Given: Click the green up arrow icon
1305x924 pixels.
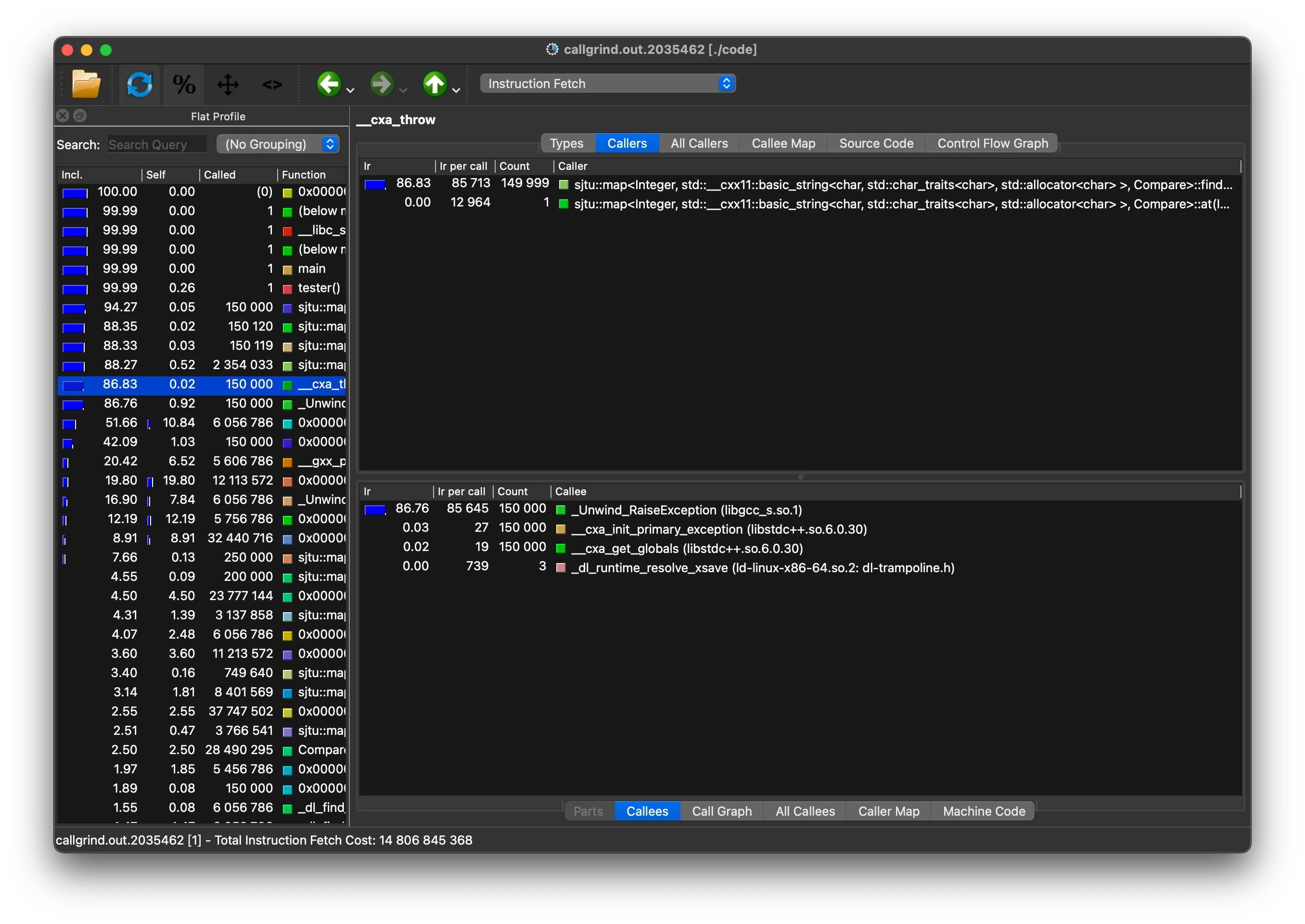Looking at the screenshot, I should click(x=435, y=84).
